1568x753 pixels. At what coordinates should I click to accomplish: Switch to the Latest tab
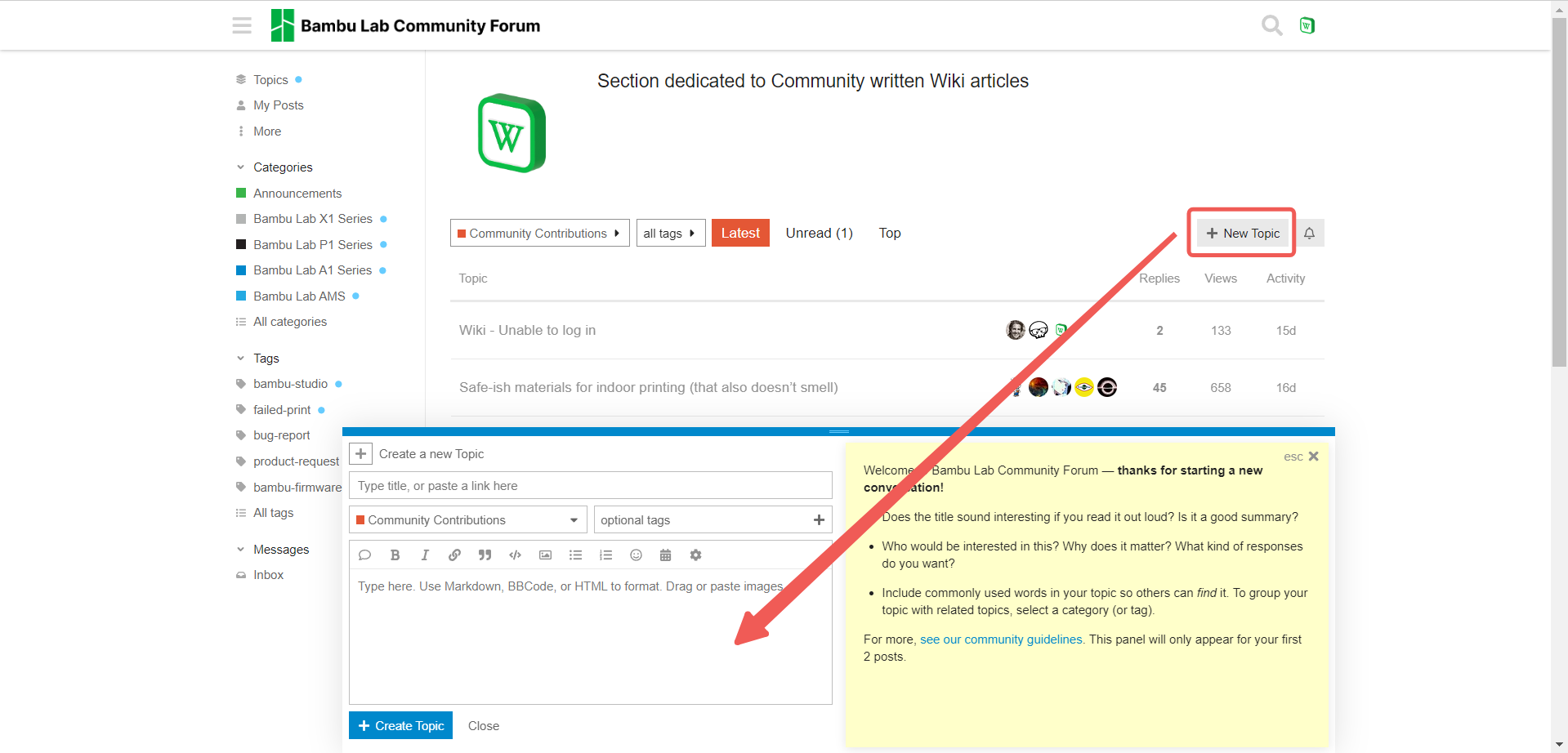pos(740,234)
